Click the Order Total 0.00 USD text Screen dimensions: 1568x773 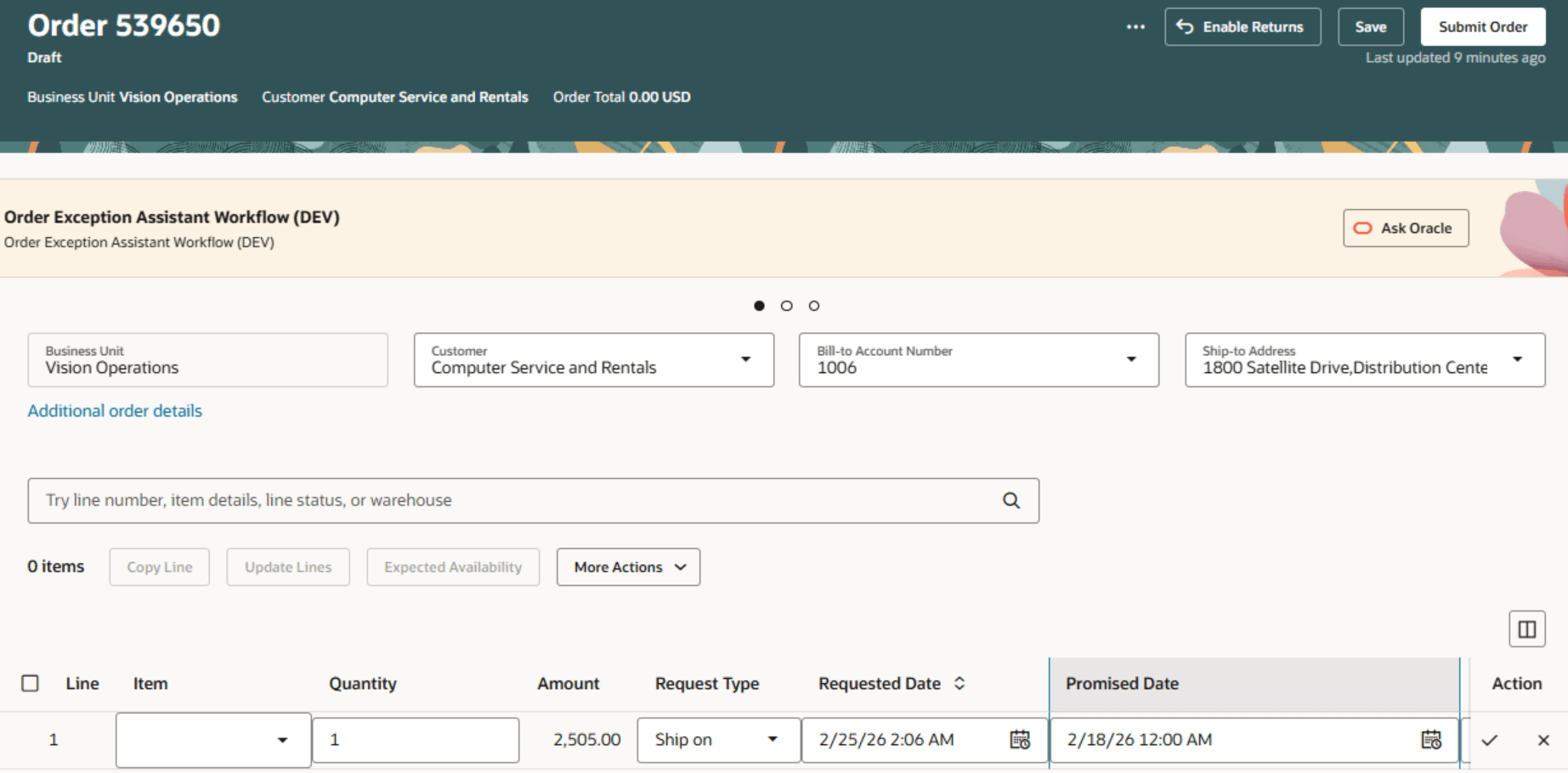click(622, 97)
